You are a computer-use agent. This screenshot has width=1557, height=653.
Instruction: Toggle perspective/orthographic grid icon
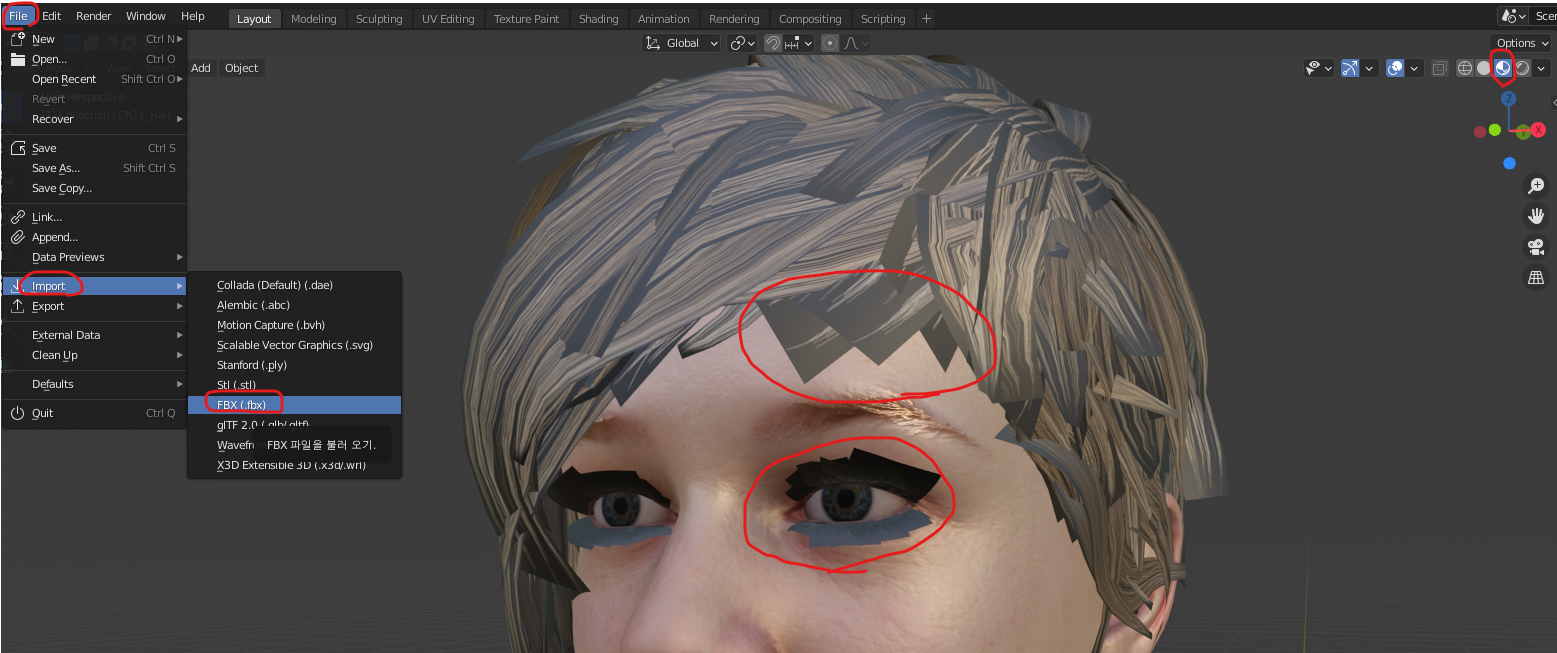pyautogui.click(x=1536, y=278)
